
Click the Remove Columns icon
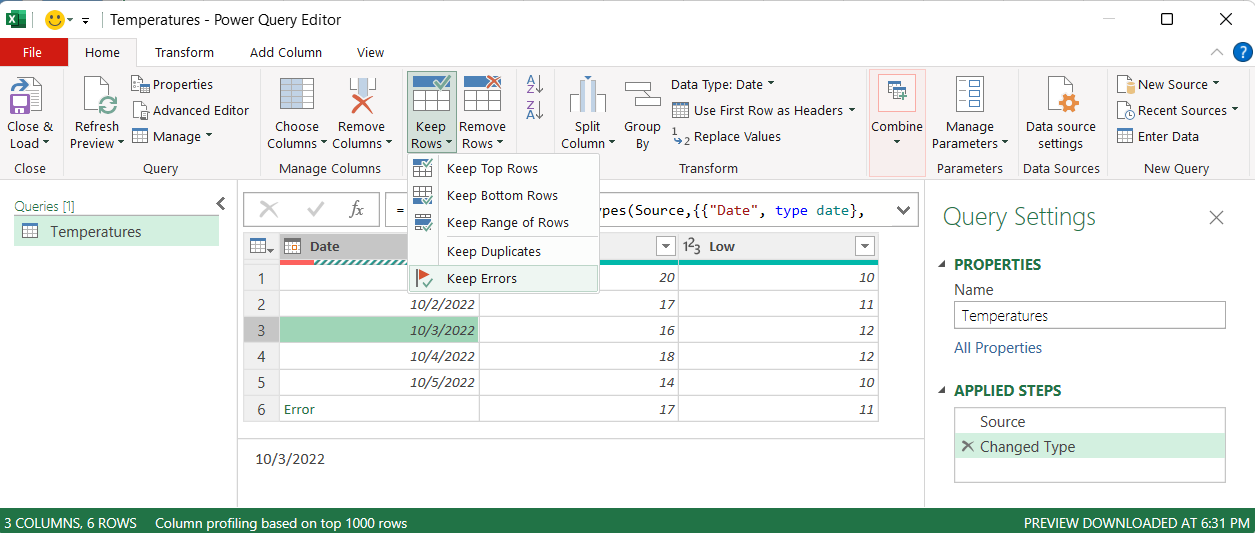coord(361,97)
